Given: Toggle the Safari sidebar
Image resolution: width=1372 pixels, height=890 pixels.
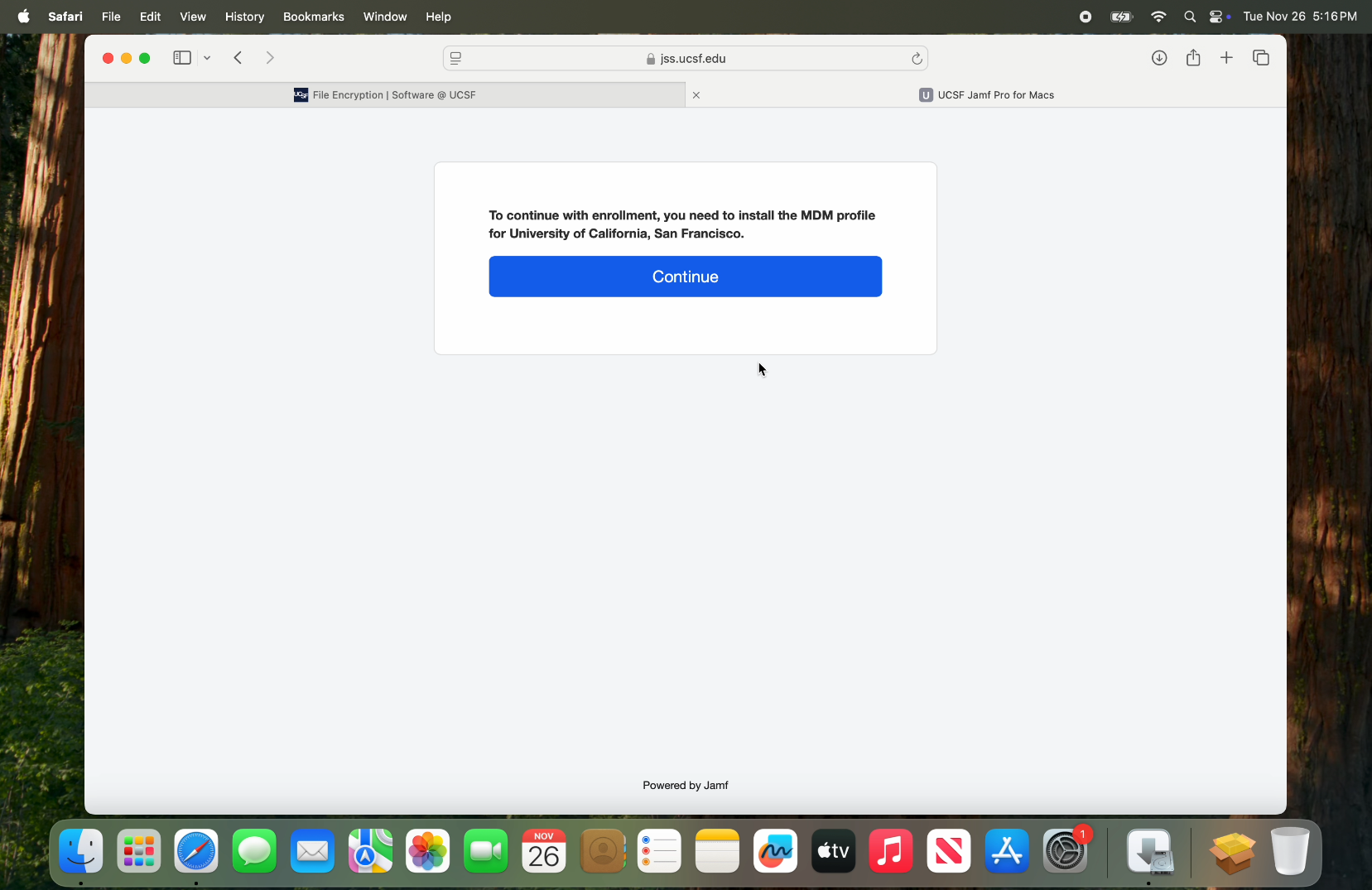Looking at the screenshot, I should click(x=182, y=58).
